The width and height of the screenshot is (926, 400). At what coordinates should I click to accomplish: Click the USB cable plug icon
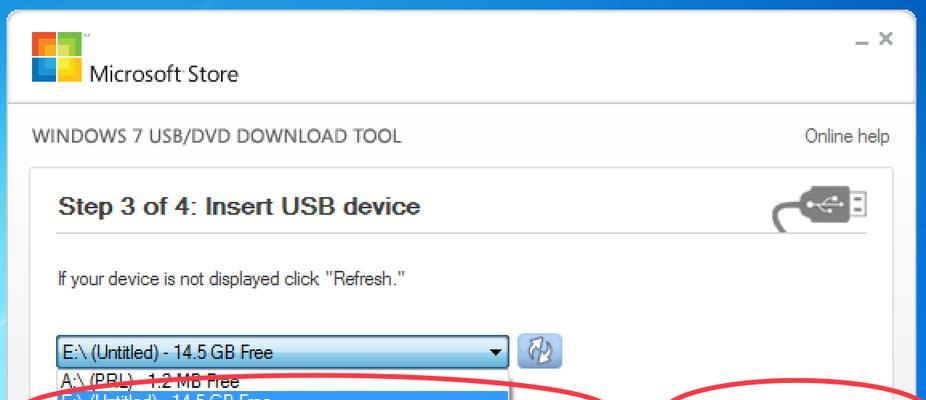(820, 208)
